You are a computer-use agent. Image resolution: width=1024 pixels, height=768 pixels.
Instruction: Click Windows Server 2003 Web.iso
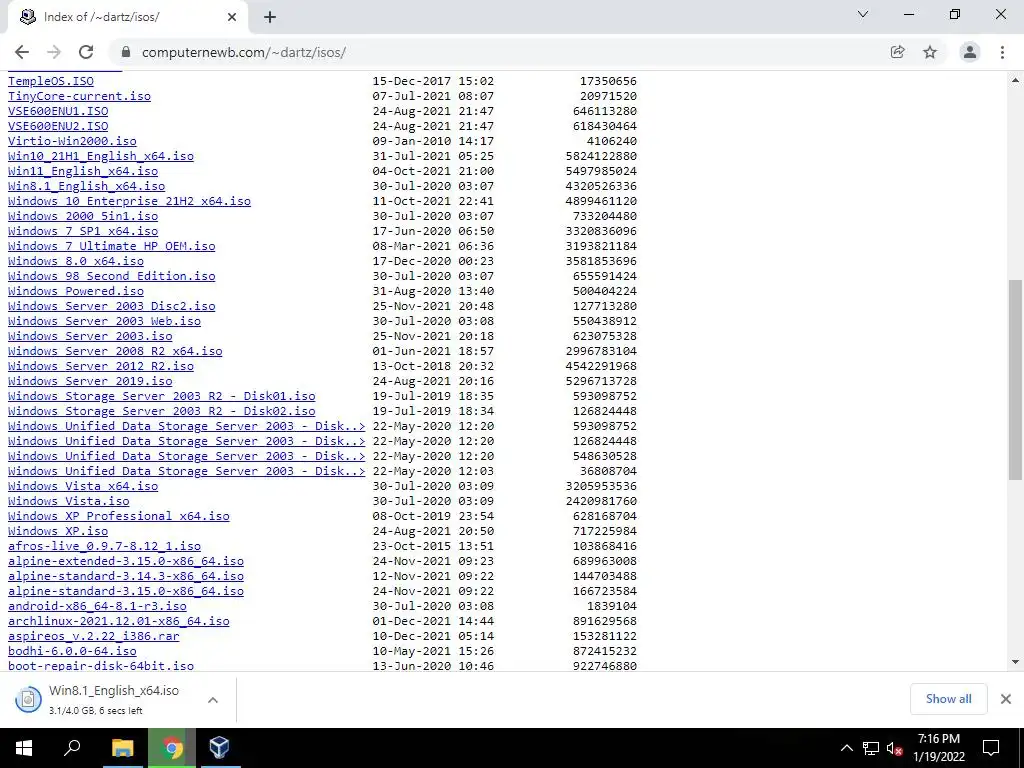click(104, 321)
